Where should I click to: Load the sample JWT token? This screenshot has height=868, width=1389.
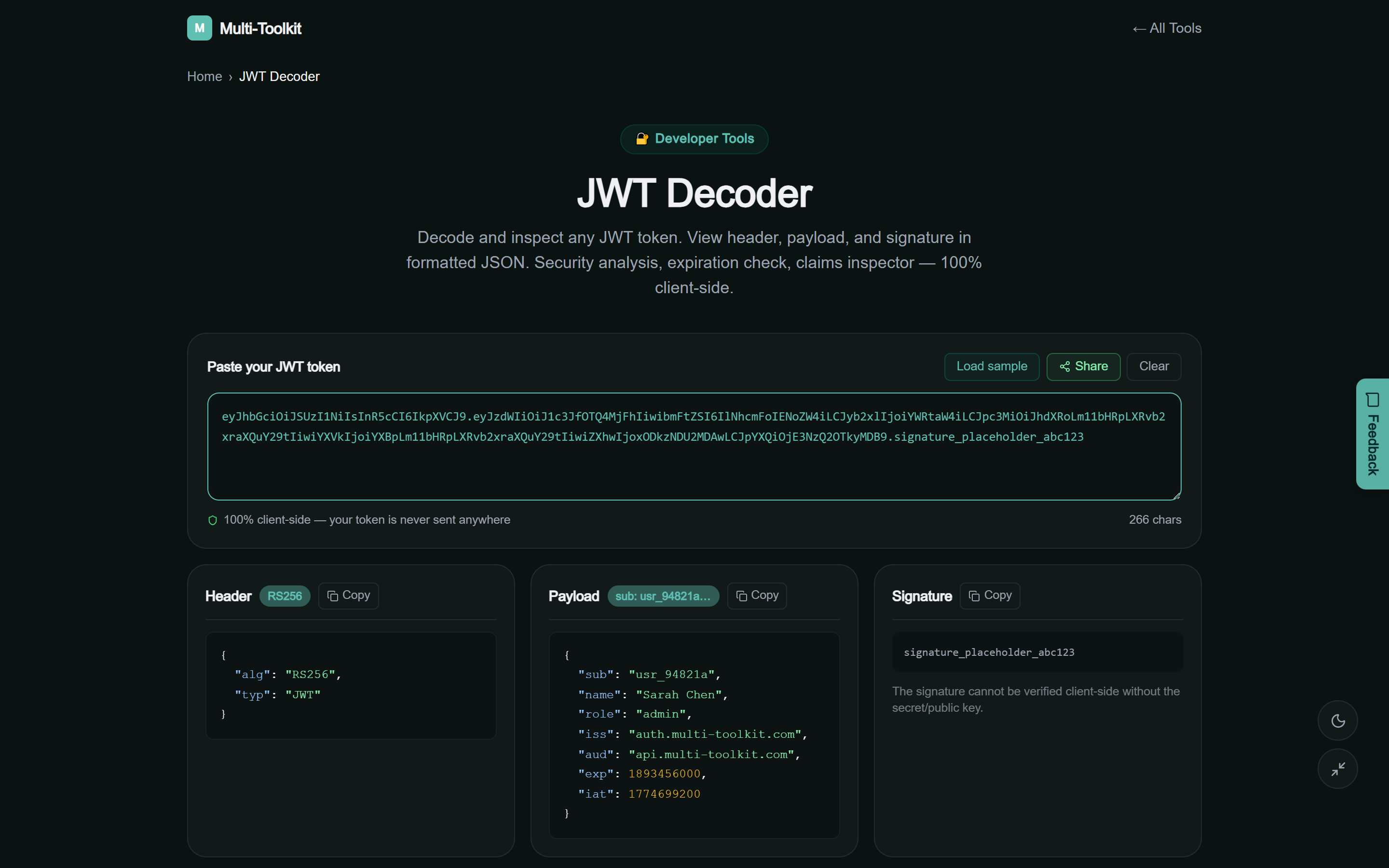coord(992,366)
